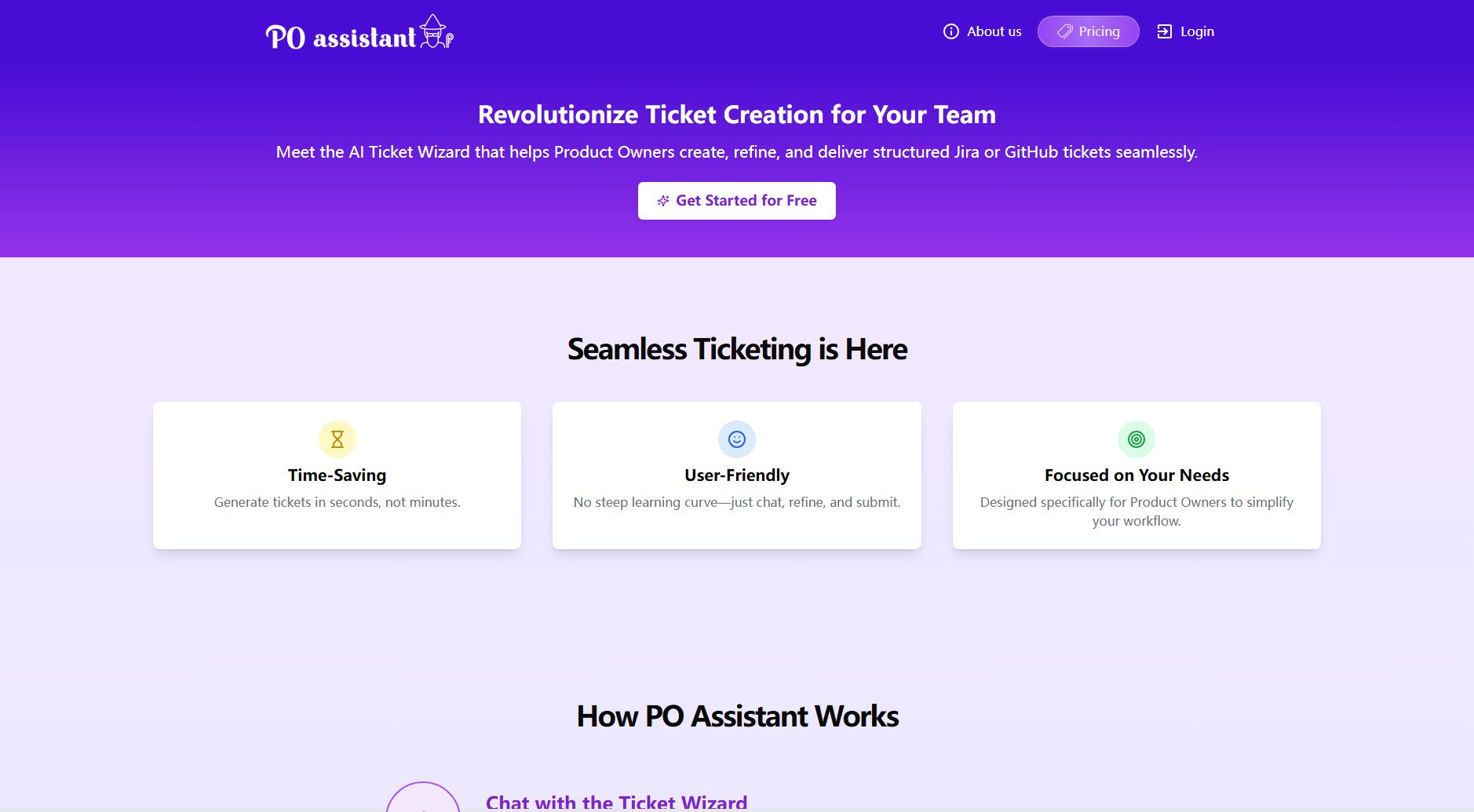
Task: Click the sparkle icon in Get Started button
Action: click(663, 201)
